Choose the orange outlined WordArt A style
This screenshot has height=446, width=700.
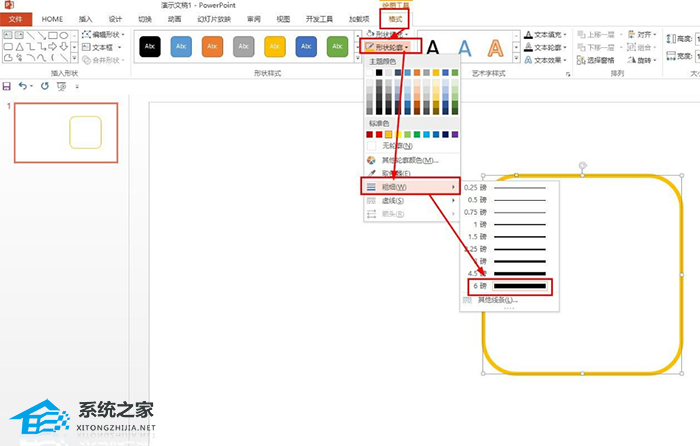[x=496, y=47]
